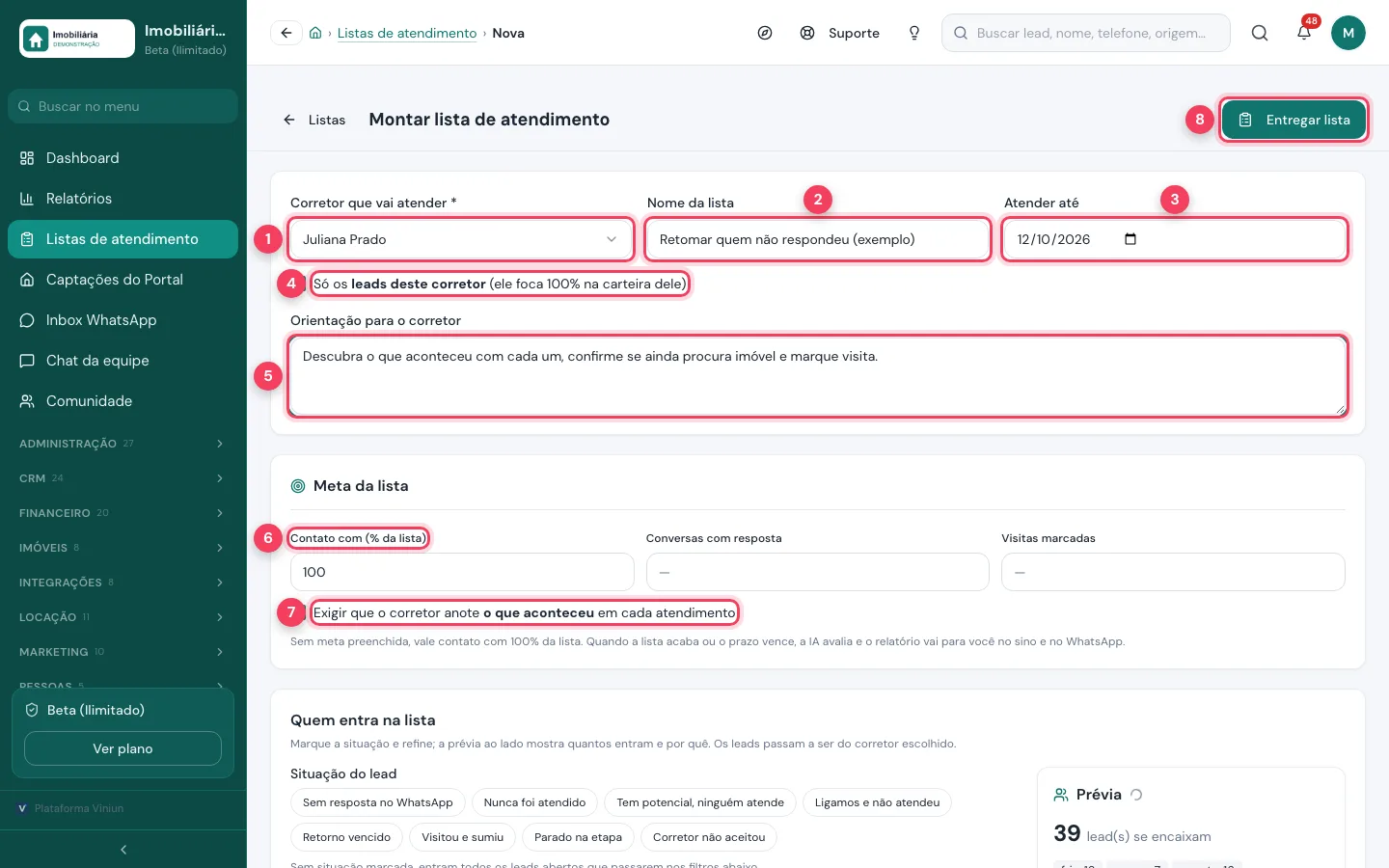Open Relatórios in the sidebar
1389x868 pixels.
[123, 199]
